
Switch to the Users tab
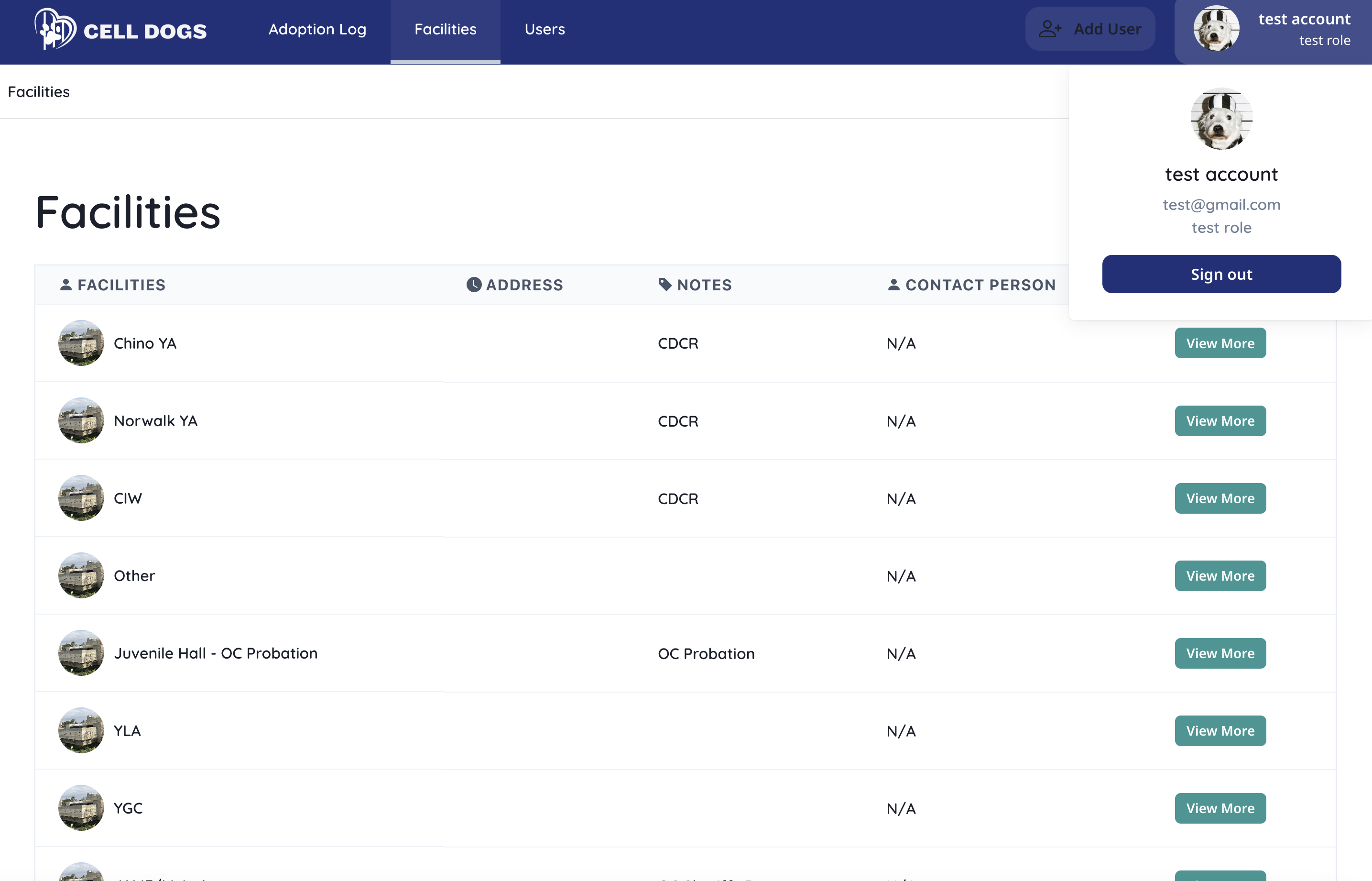[544, 29]
